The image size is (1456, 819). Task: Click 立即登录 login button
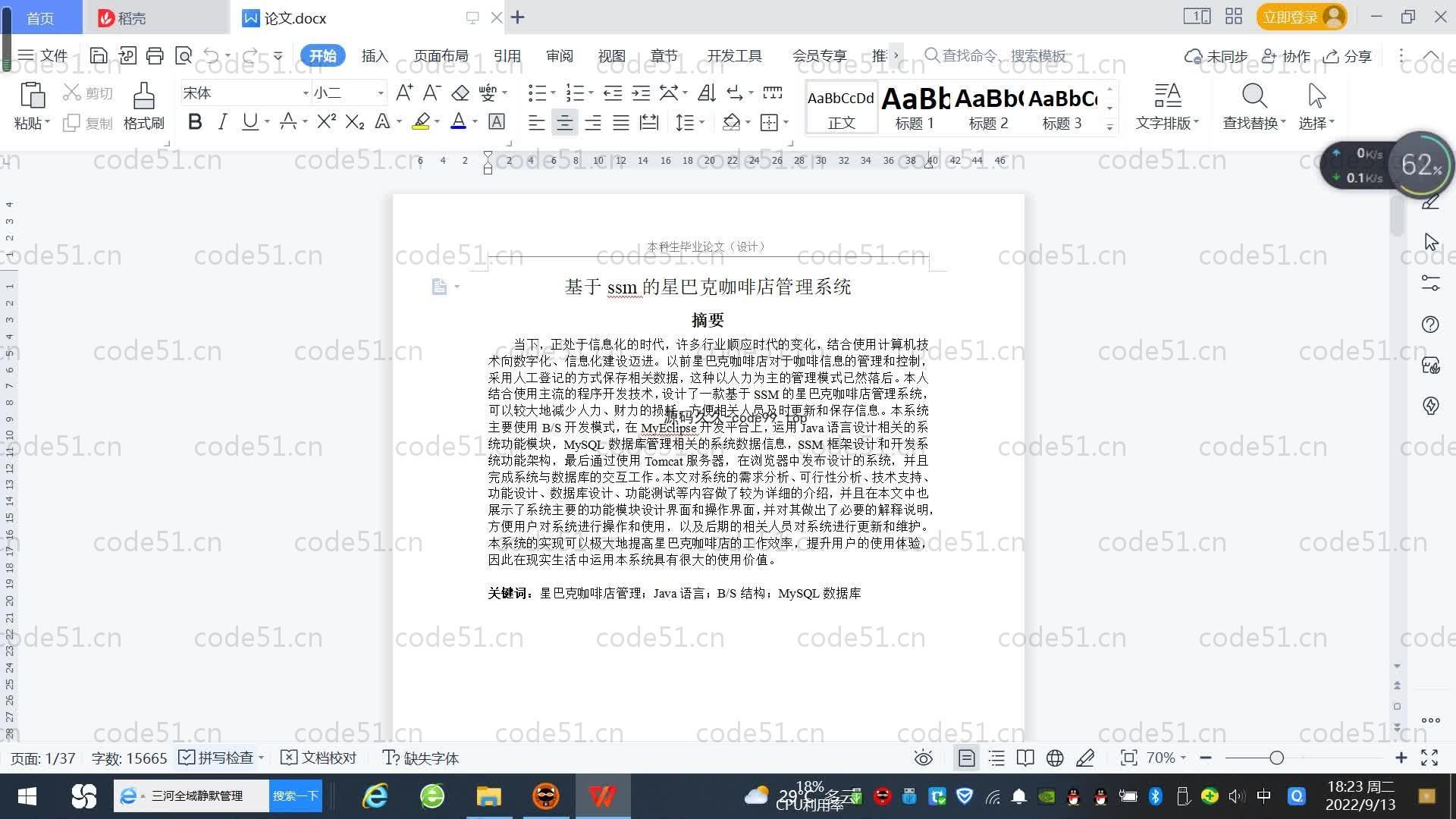pyautogui.click(x=1301, y=17)
